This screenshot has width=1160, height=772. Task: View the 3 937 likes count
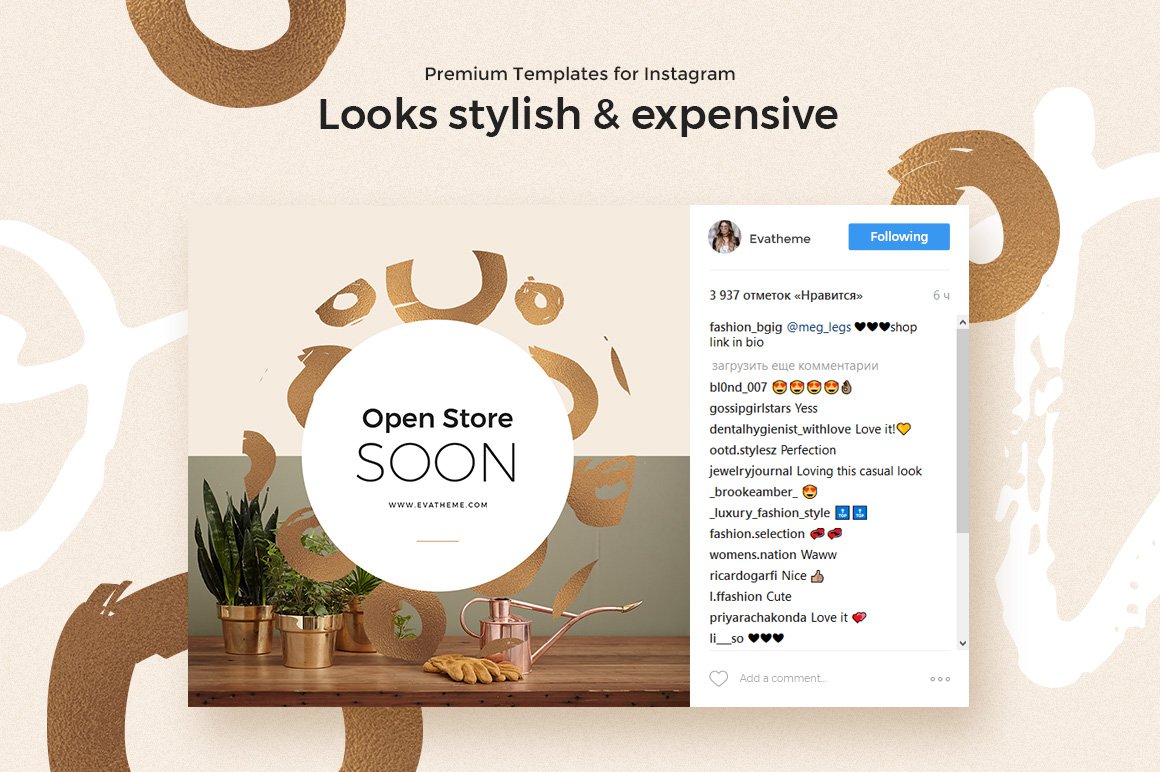click(786, 295)
